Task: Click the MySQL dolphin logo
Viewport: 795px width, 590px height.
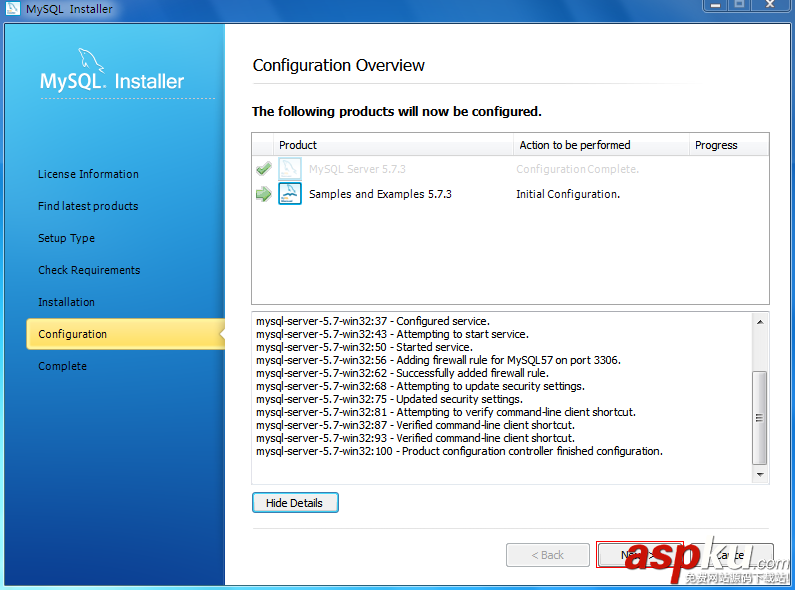Action: [91, 60]
